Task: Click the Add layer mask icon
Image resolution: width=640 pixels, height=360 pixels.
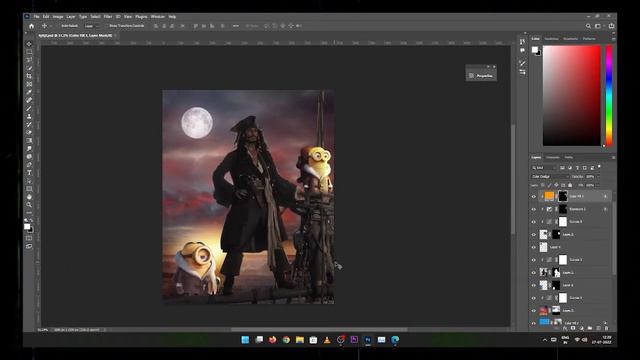Action: tap(573, 328)
